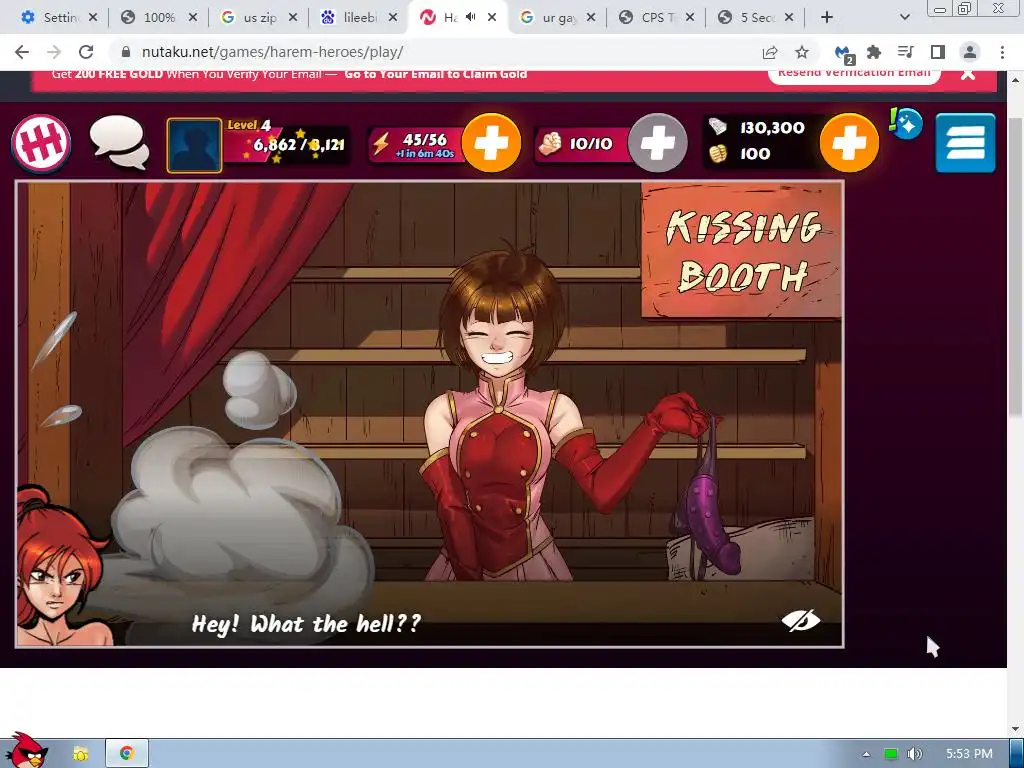The height and width of the screenshot is (768, 1024).
Task: Click the Level 4 experience progress bar
Action: click(x=286, y=144)
